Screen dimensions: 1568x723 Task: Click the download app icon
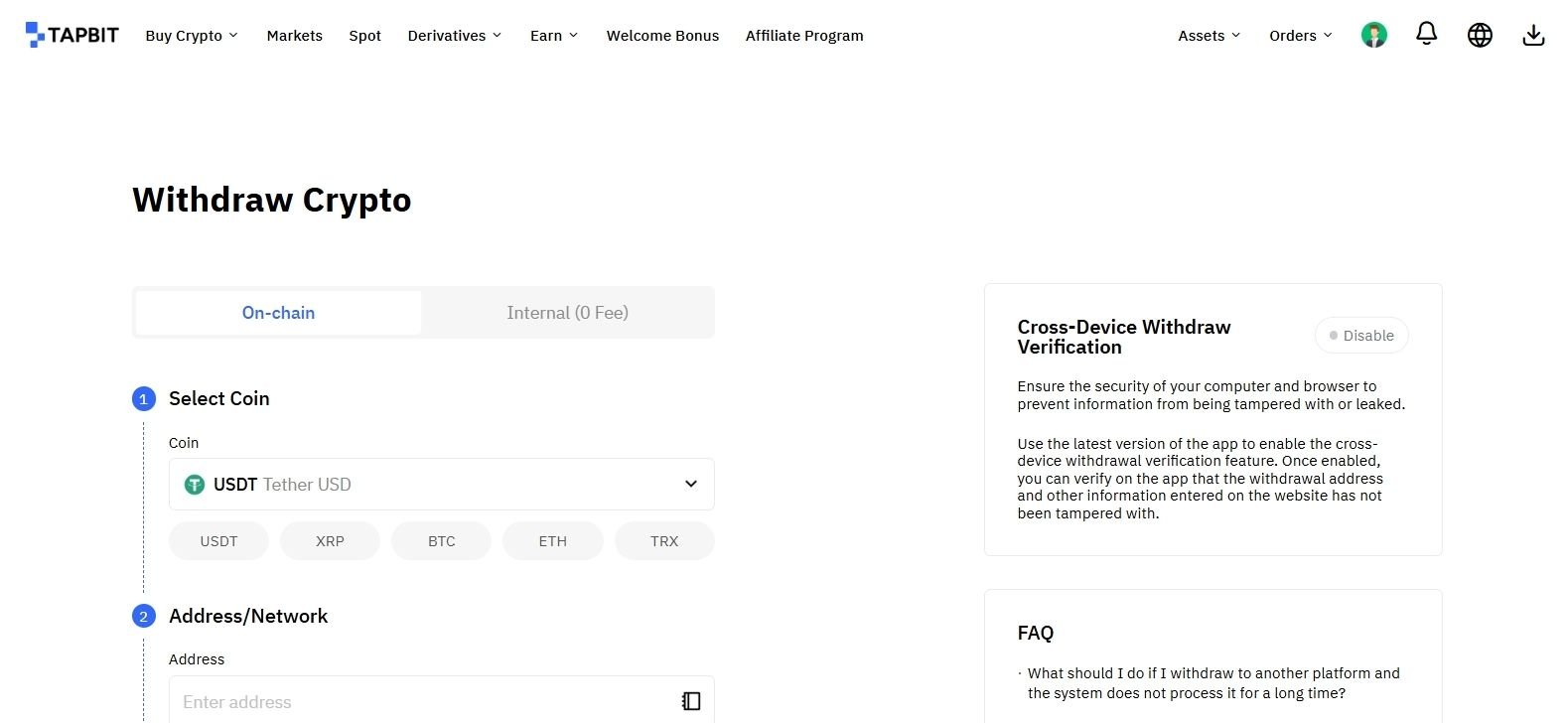coord(1533,35)
